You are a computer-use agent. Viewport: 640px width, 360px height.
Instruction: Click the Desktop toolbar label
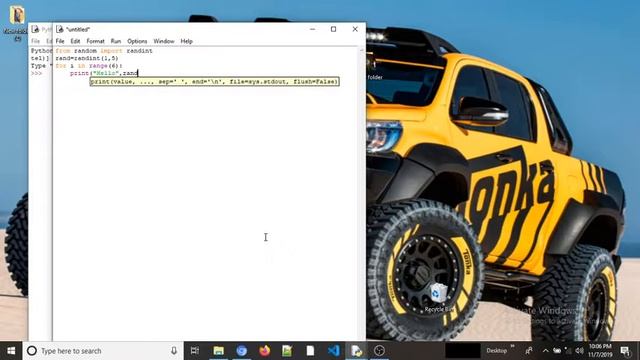coord(496,351)
